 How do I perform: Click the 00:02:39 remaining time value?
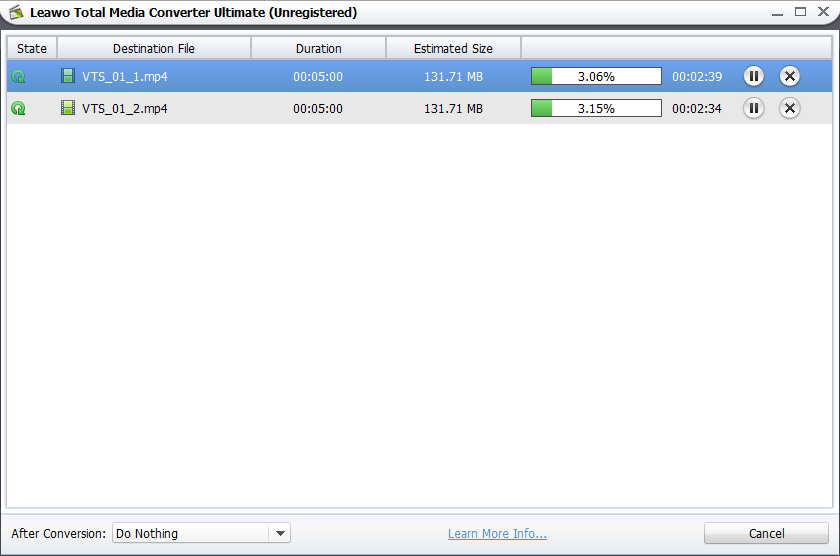pyautogui.click(x=697, y=77)
